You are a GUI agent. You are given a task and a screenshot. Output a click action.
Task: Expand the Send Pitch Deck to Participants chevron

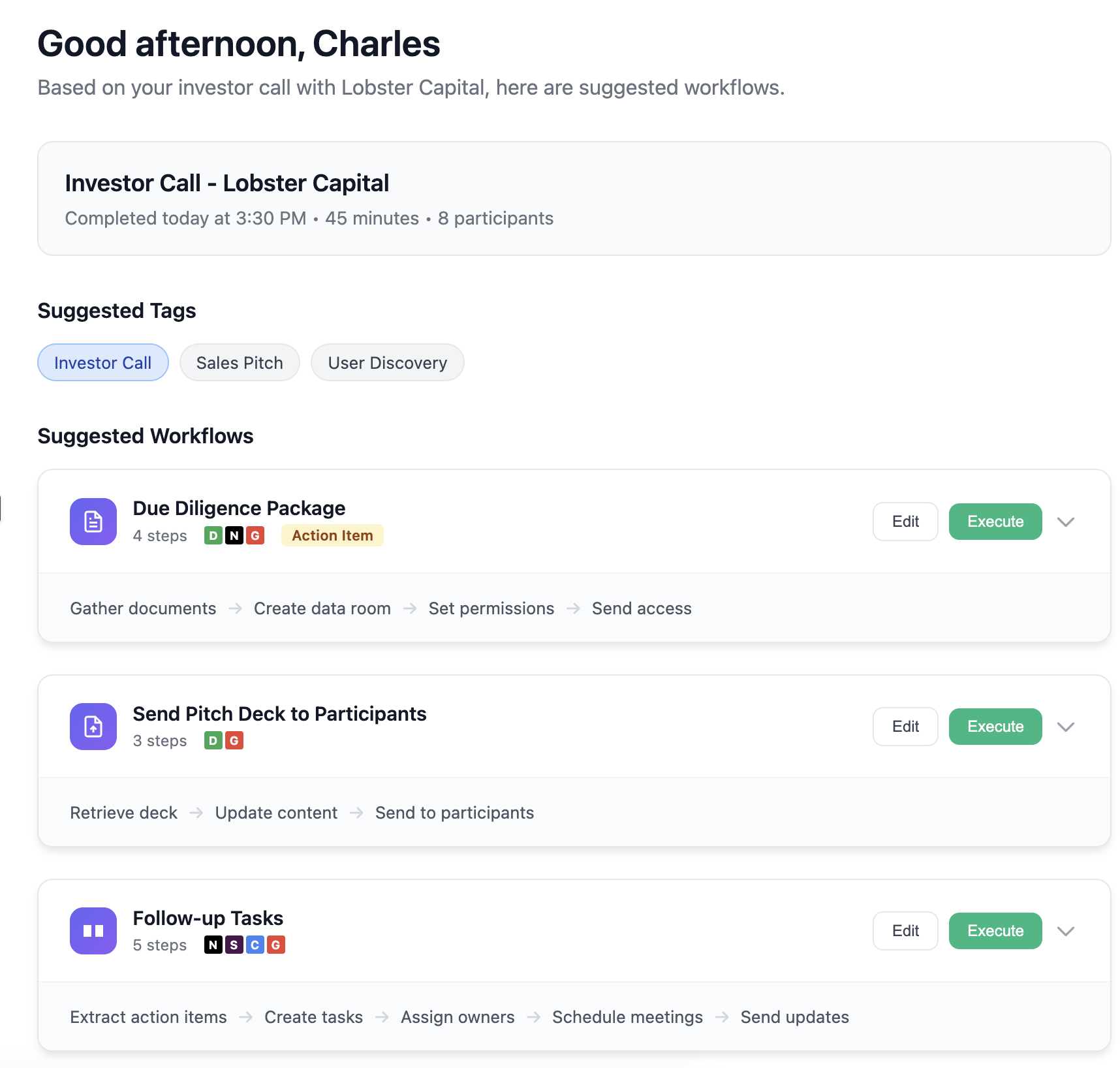pyautogui.click(x=1066, y=727)
